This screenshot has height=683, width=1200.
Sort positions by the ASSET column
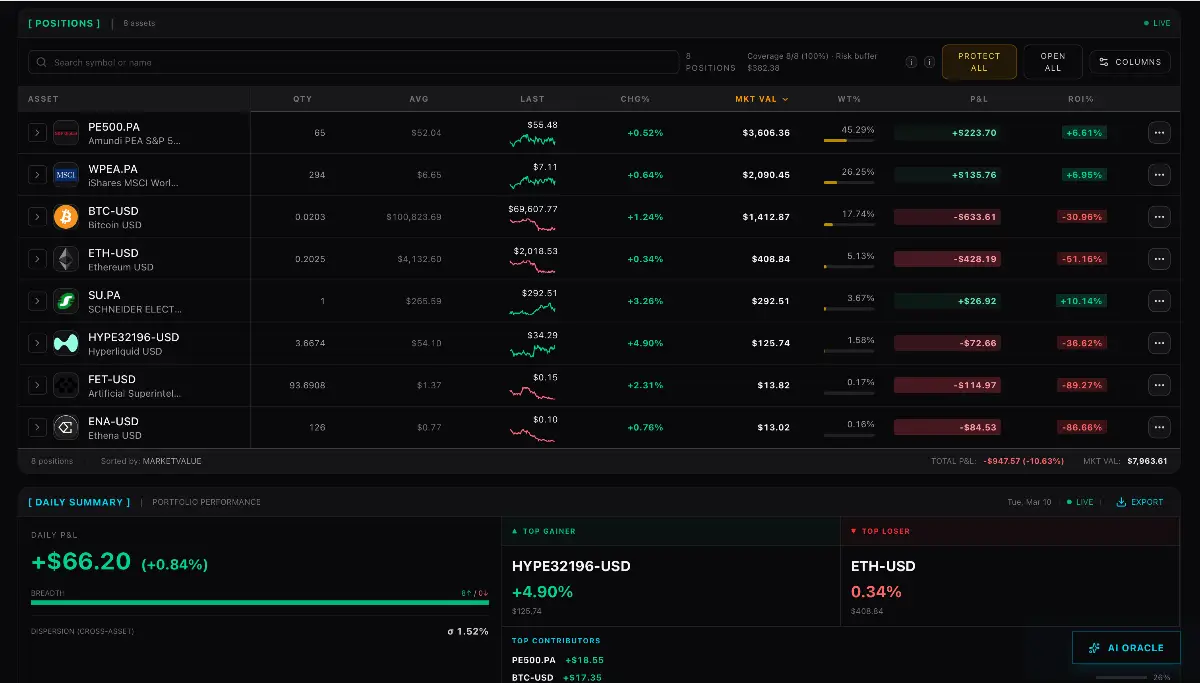tap(43, 99)
